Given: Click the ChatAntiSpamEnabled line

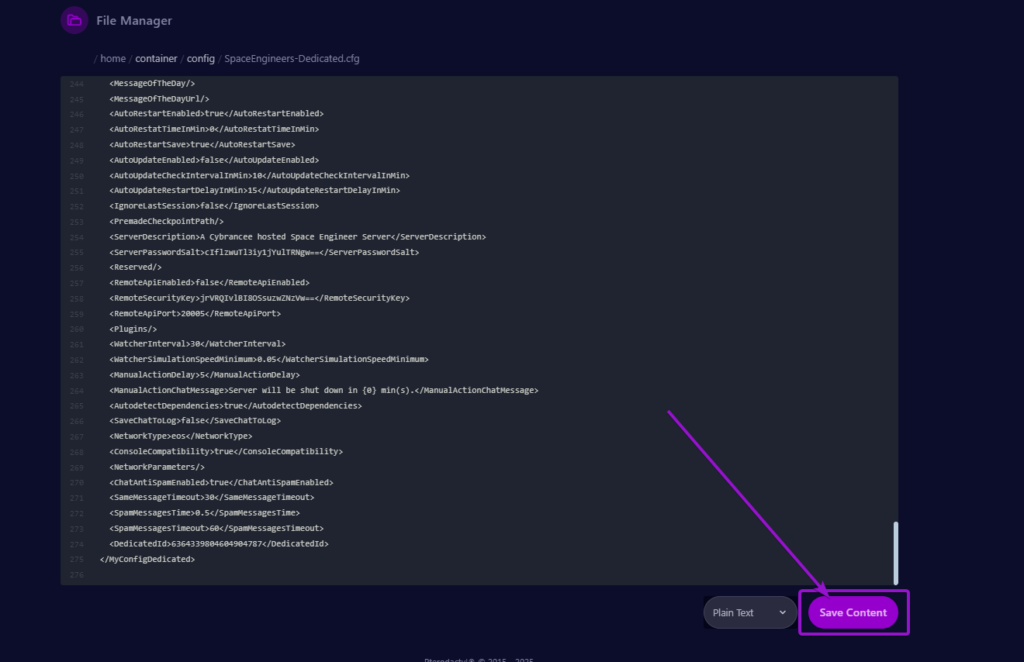Looking at the screenshot, I should click(x=221, y=482).
